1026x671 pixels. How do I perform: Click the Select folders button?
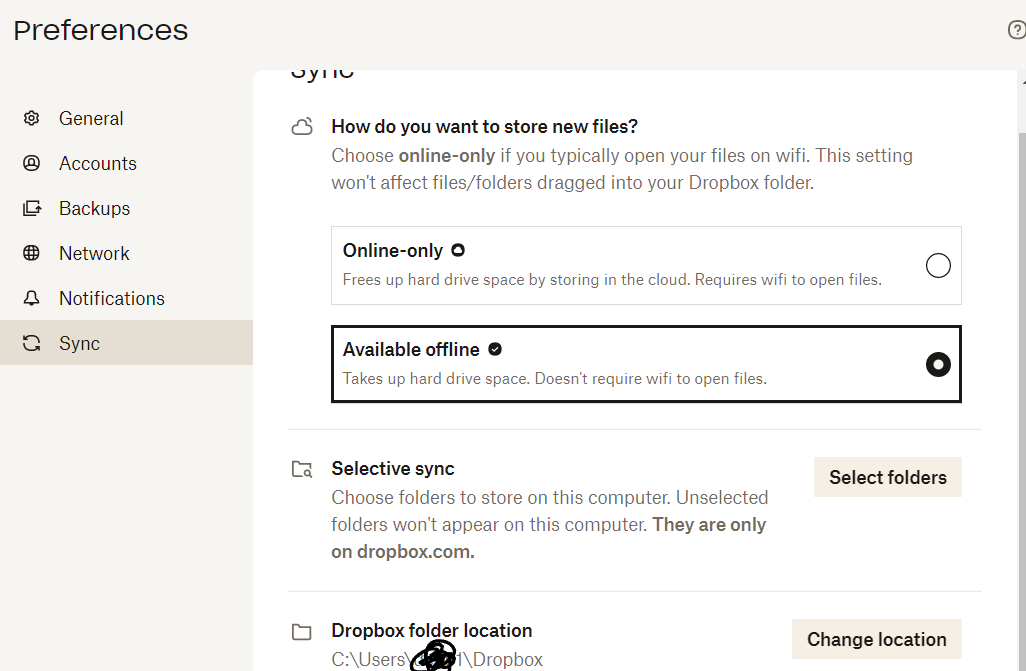(887, 477)
